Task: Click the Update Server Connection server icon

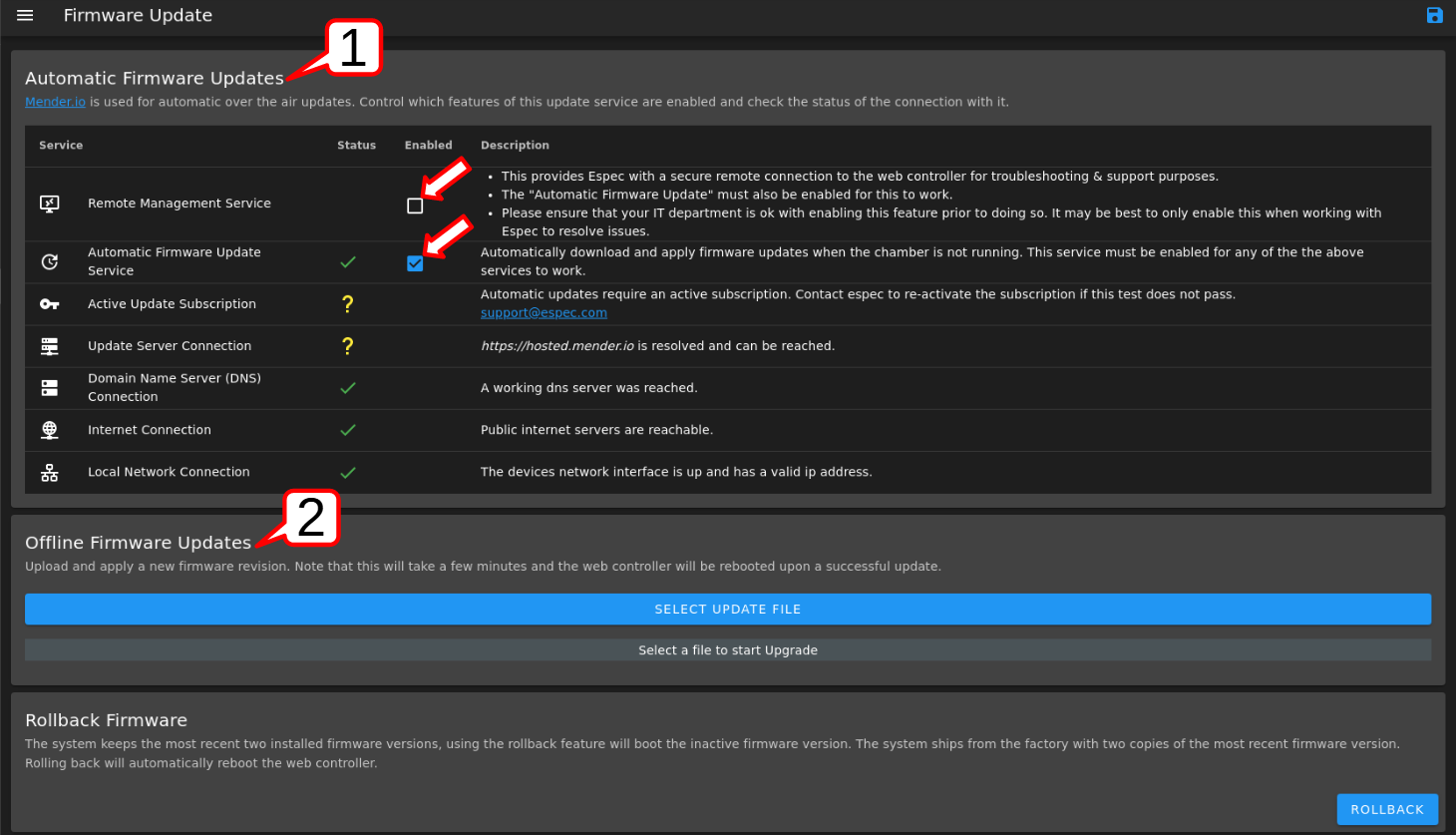Action: pos(49,346)
